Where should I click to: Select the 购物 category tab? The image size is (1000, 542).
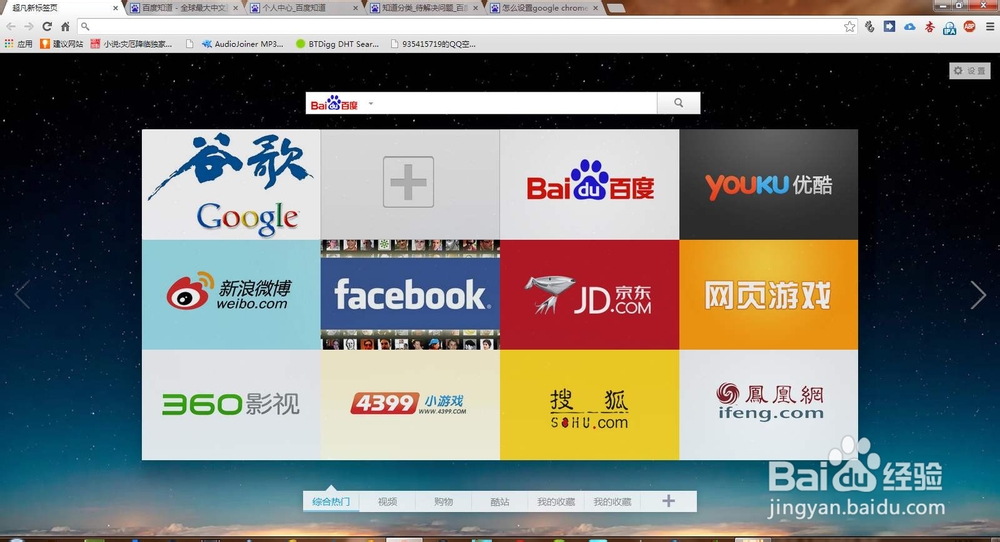click(443, 502)
